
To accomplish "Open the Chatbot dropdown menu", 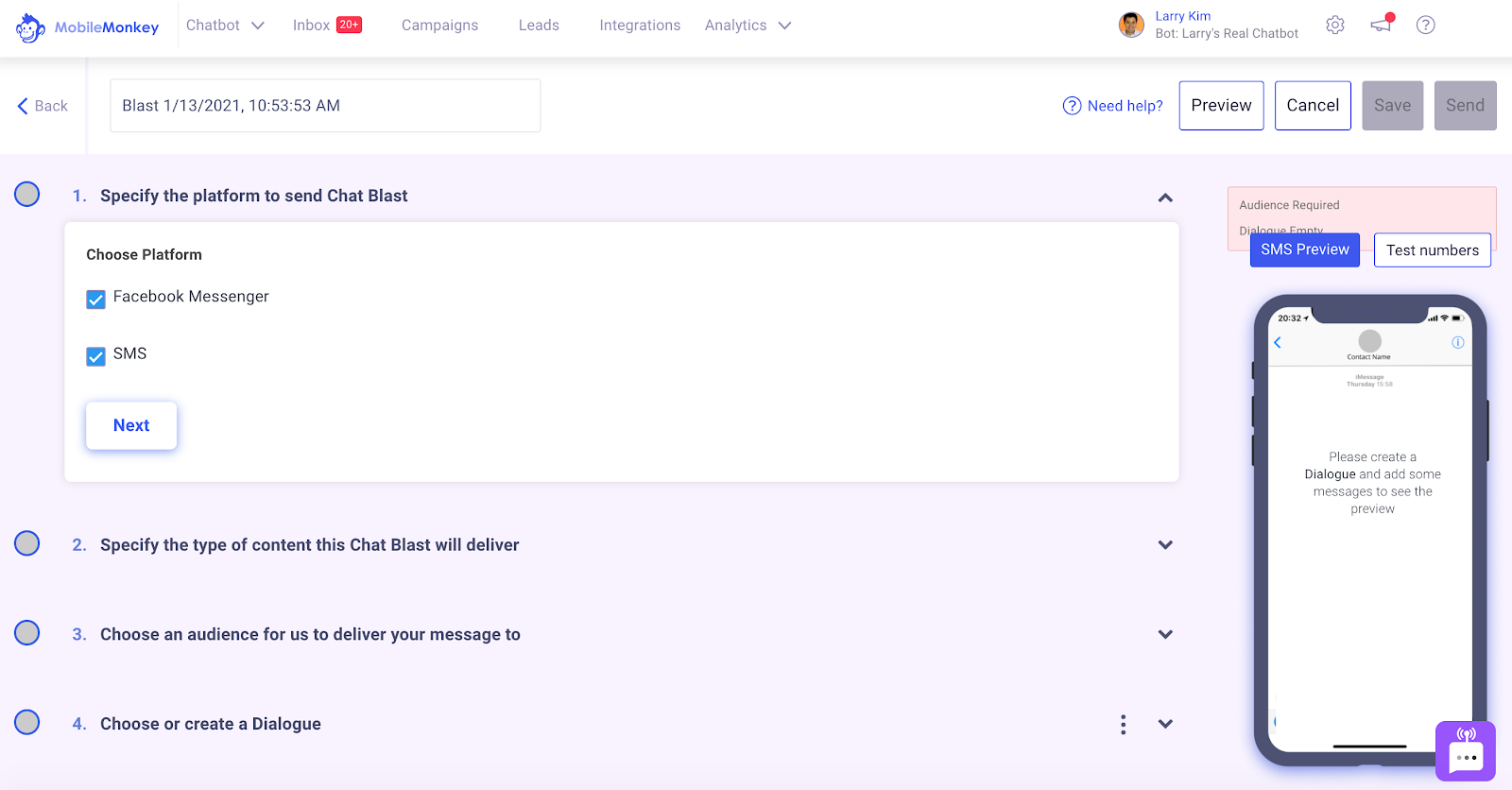I will point(225,26).
